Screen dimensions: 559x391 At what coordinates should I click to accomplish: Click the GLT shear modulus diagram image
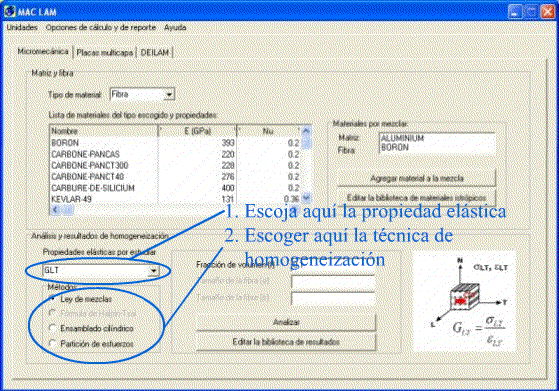(x=464, y=301)
